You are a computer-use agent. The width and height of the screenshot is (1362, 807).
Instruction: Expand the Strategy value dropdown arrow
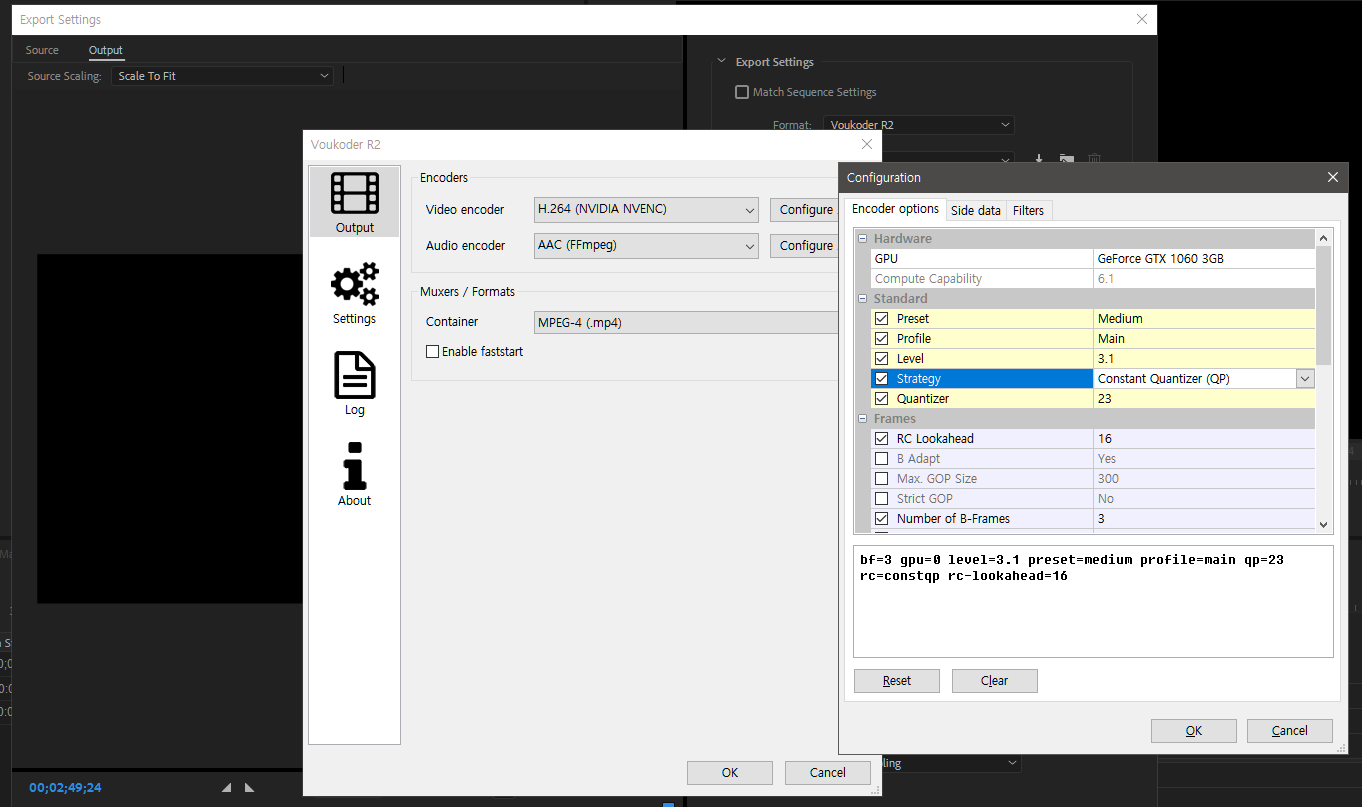click(1305, 379)
